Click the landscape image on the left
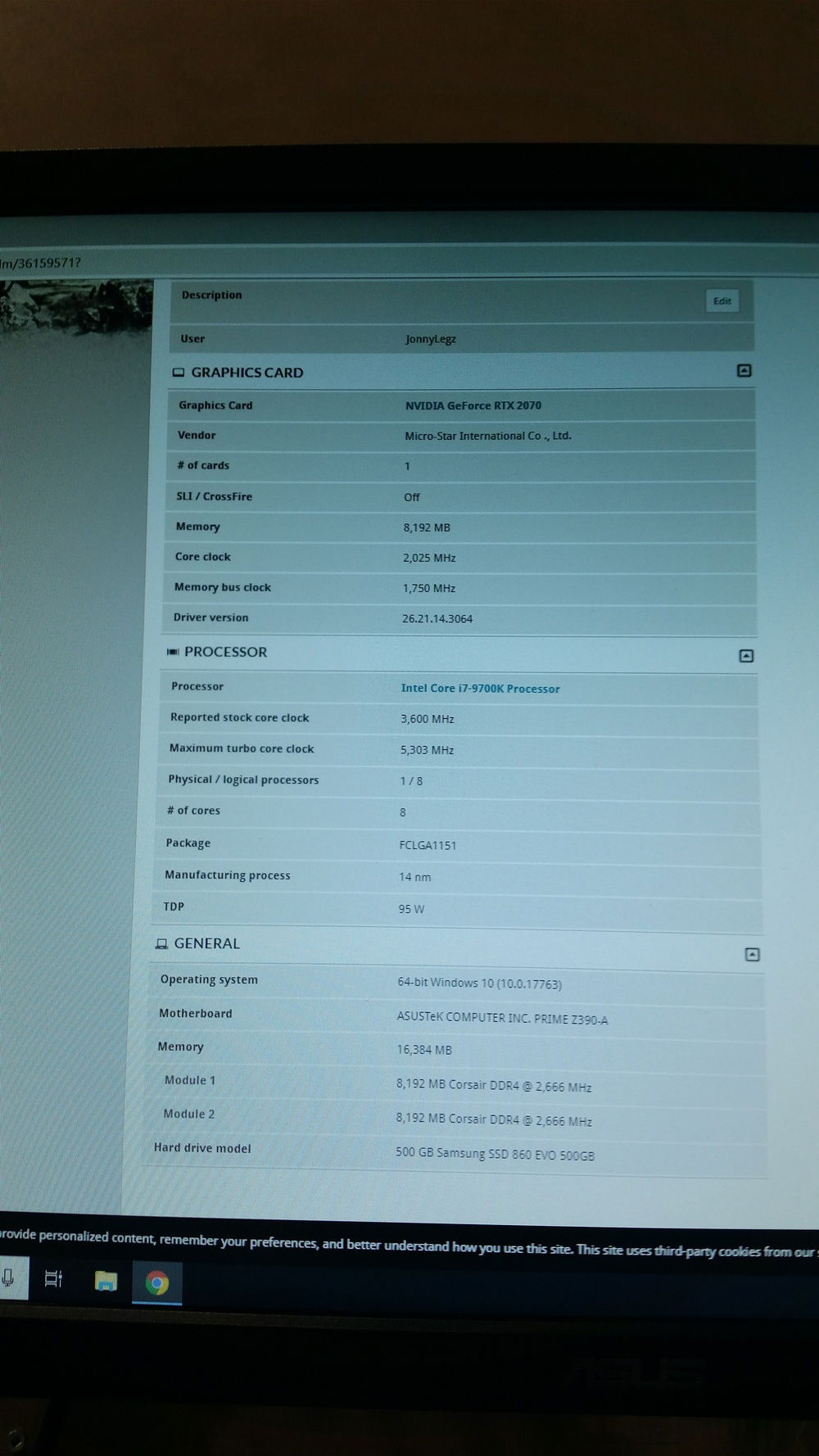The image size is (819, 1456). pyautogui.click(x=76, y=307)
